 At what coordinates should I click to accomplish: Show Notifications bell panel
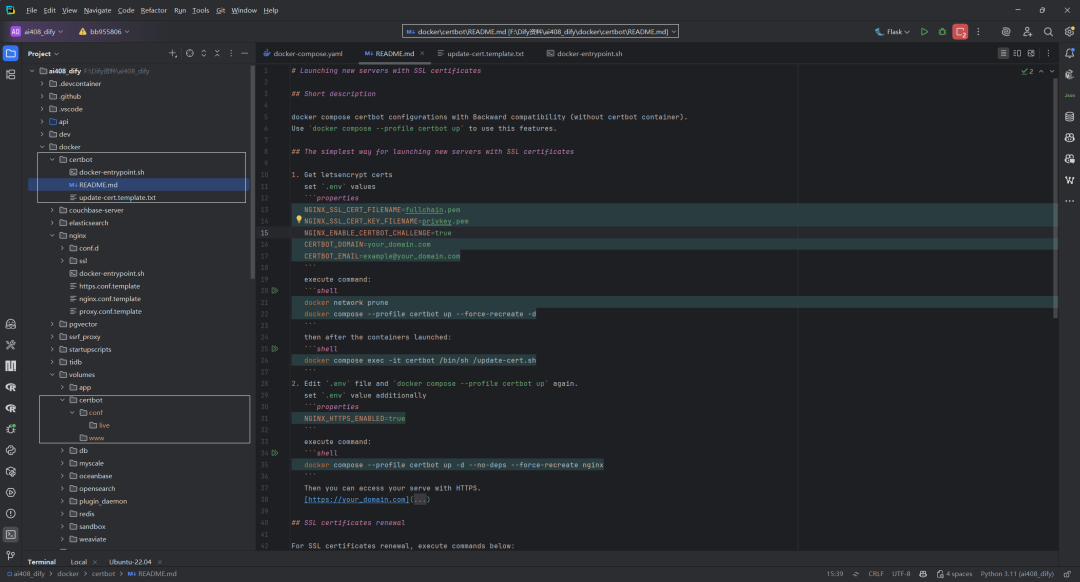[1070, 53]
